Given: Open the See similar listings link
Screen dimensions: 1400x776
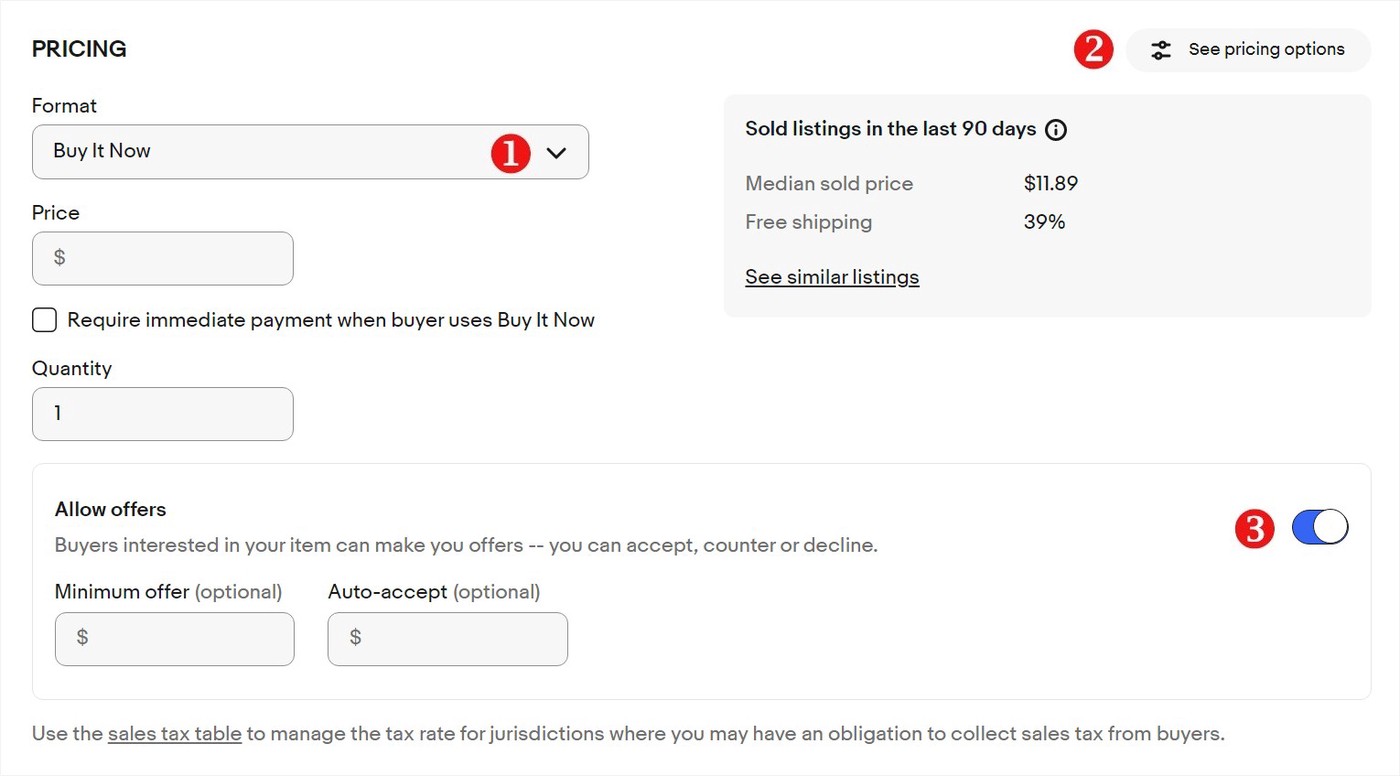Looking at the screenshot, I should point(832,277).
